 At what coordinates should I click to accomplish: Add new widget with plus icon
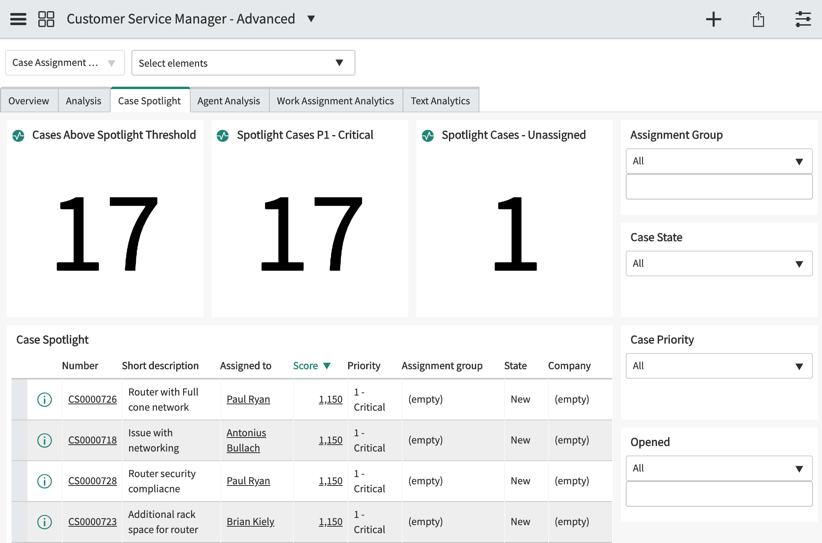713,19
